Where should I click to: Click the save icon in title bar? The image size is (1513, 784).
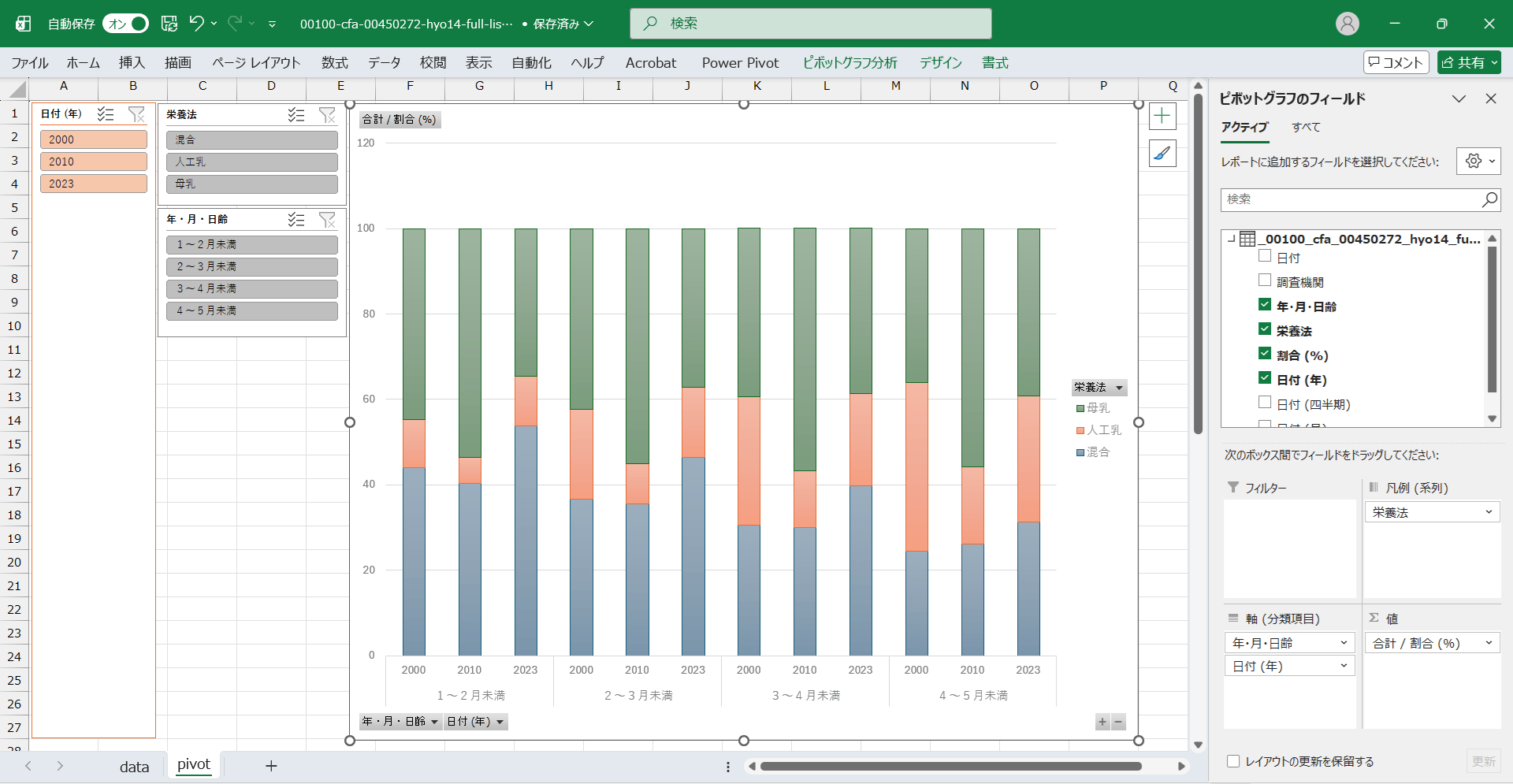pos(169,24)
